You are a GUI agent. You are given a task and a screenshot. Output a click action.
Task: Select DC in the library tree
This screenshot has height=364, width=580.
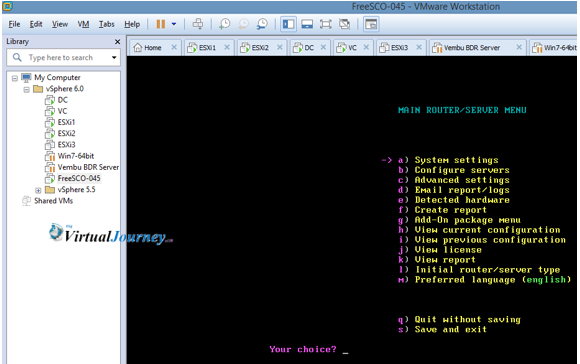[x=63, y=100]
